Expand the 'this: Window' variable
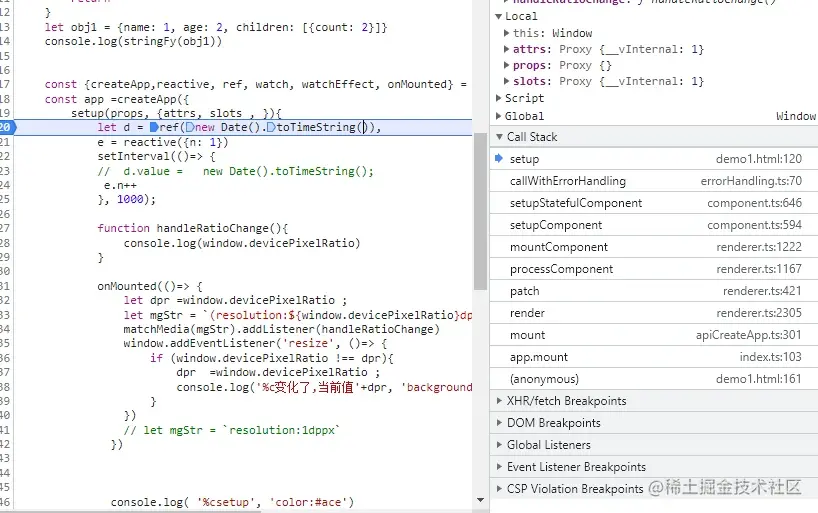This screenshot has width=818, height=513. tap(506, 33)
